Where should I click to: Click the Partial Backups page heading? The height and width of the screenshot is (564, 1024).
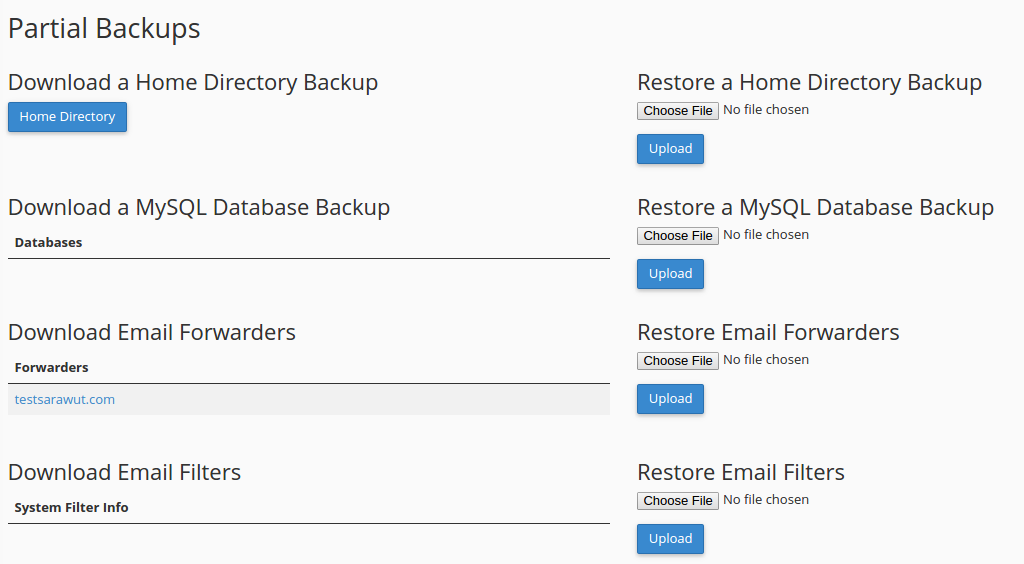click(104, 29)
